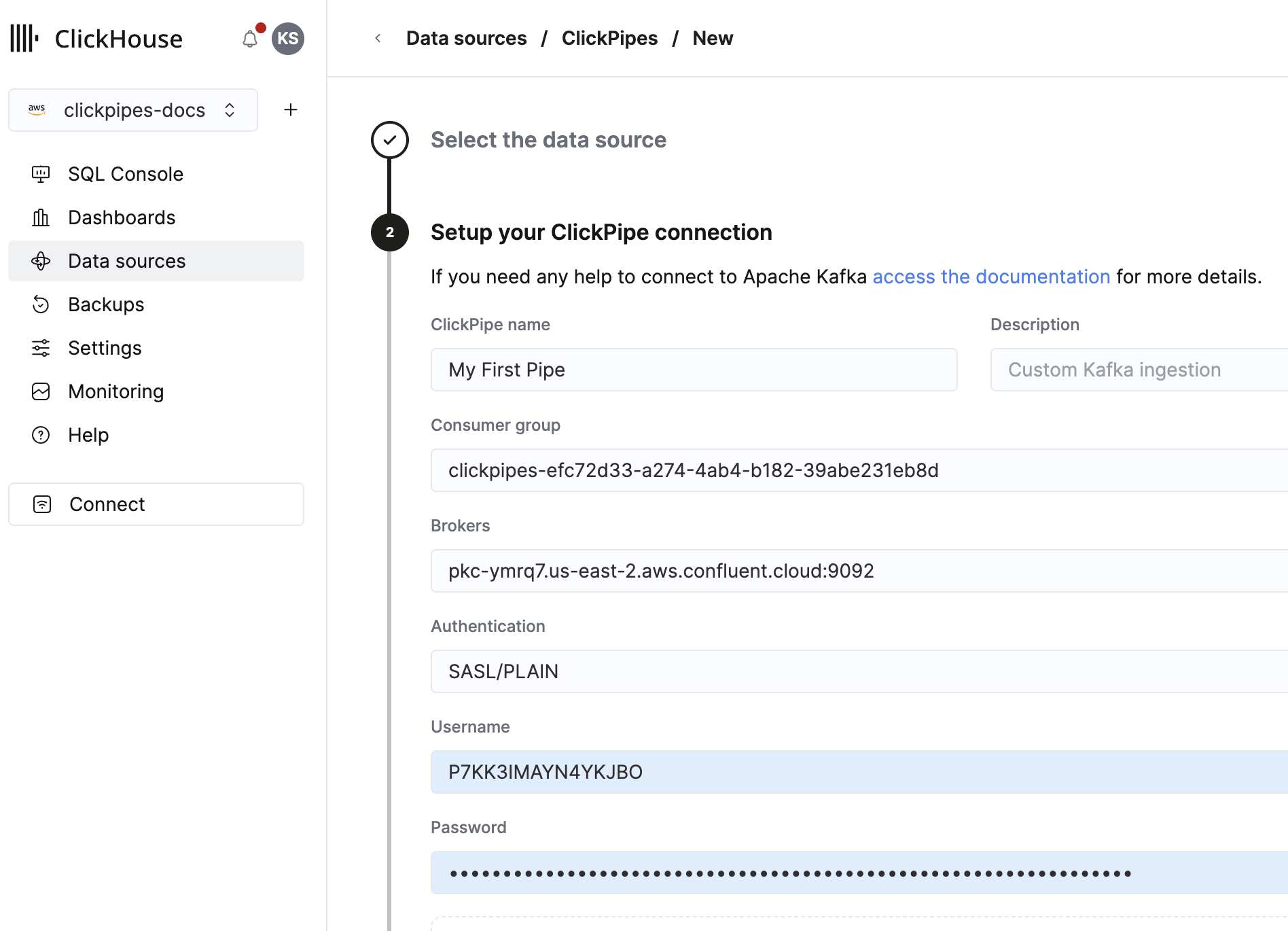Select Help in the sidebar
This screenshot has width=1288, height=931.
pos(88,435)
